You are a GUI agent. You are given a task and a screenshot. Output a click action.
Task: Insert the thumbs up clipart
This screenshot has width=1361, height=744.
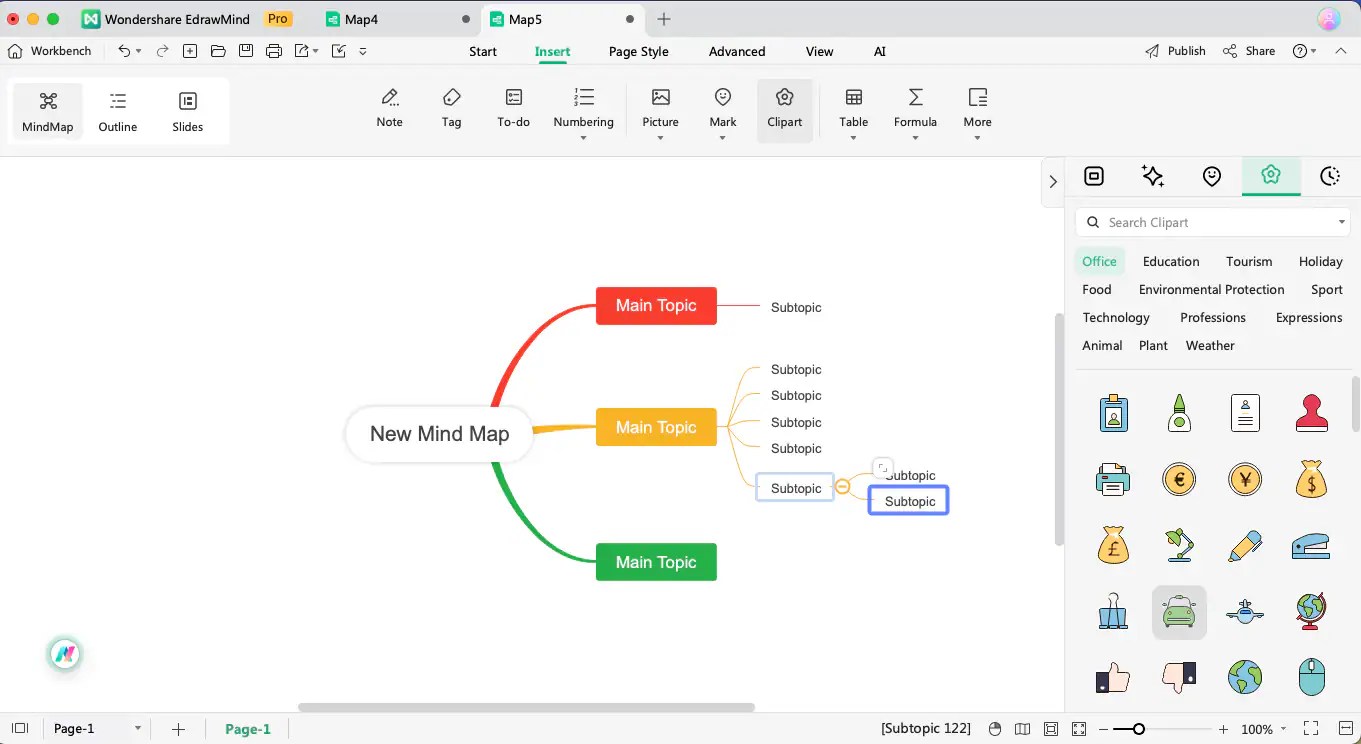click(x=1113, y=677)
